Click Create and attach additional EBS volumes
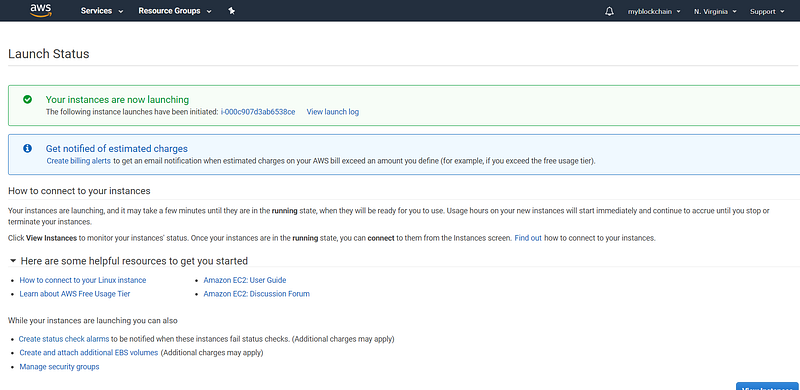The width and height of the screenshot is (800, 390). click(x=89, y=353)
